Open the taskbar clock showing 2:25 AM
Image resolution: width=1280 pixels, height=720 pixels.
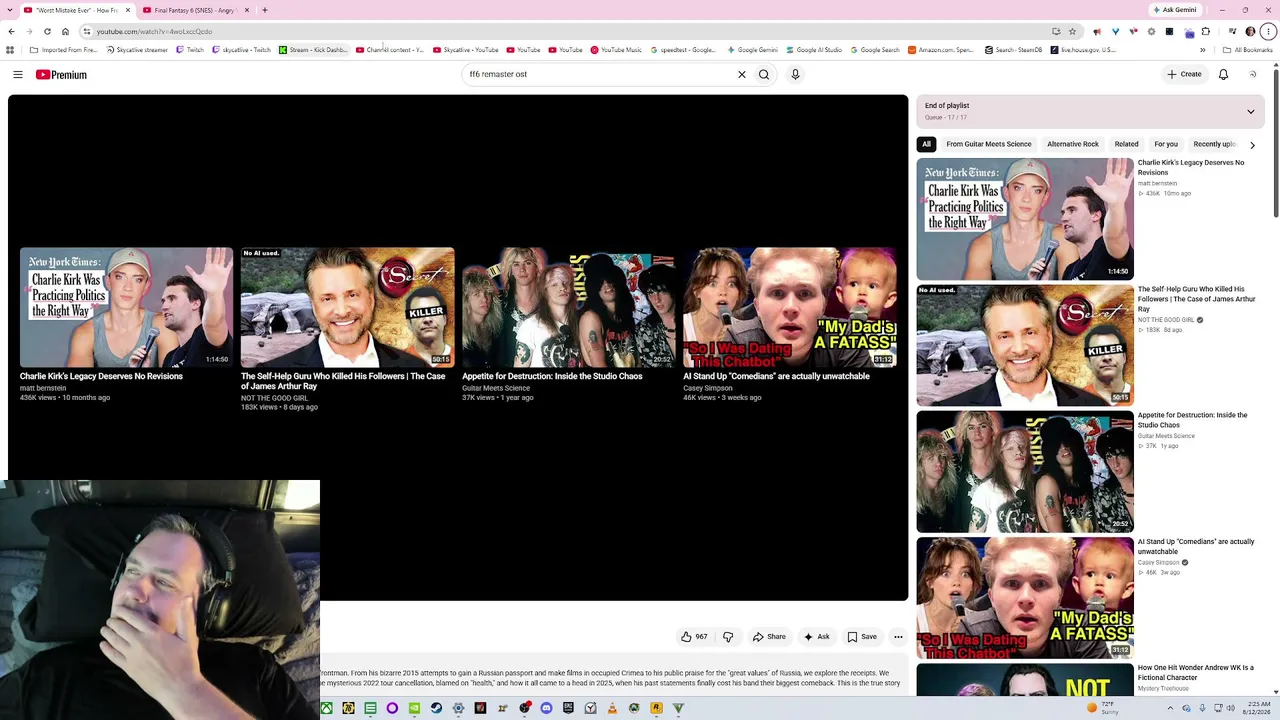click(1257, 708)
